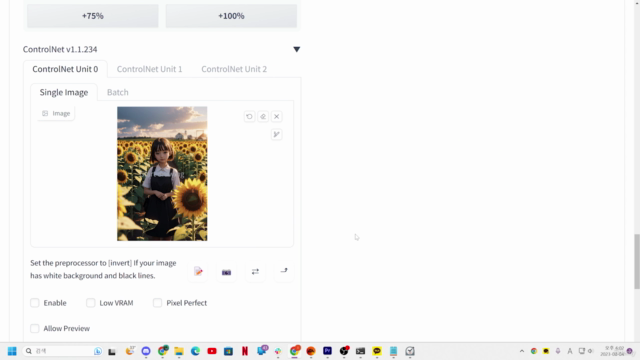Open new canvas with the pencil-paper icon
Screen dimensions: 640x360
pyautogui.click(x=198, y=271)
